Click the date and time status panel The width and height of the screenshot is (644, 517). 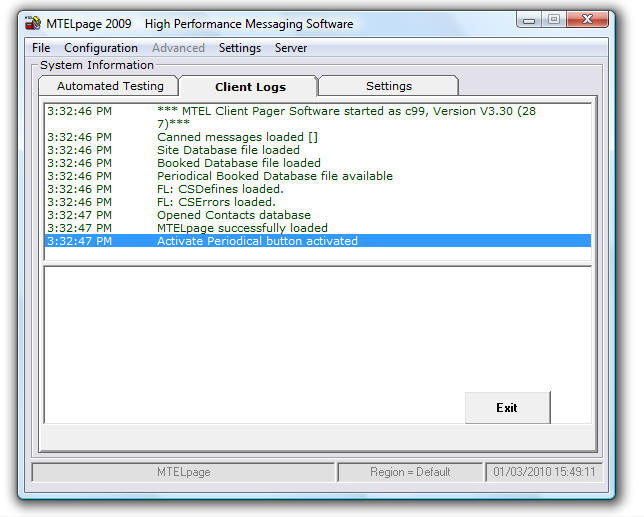point(544,472)
